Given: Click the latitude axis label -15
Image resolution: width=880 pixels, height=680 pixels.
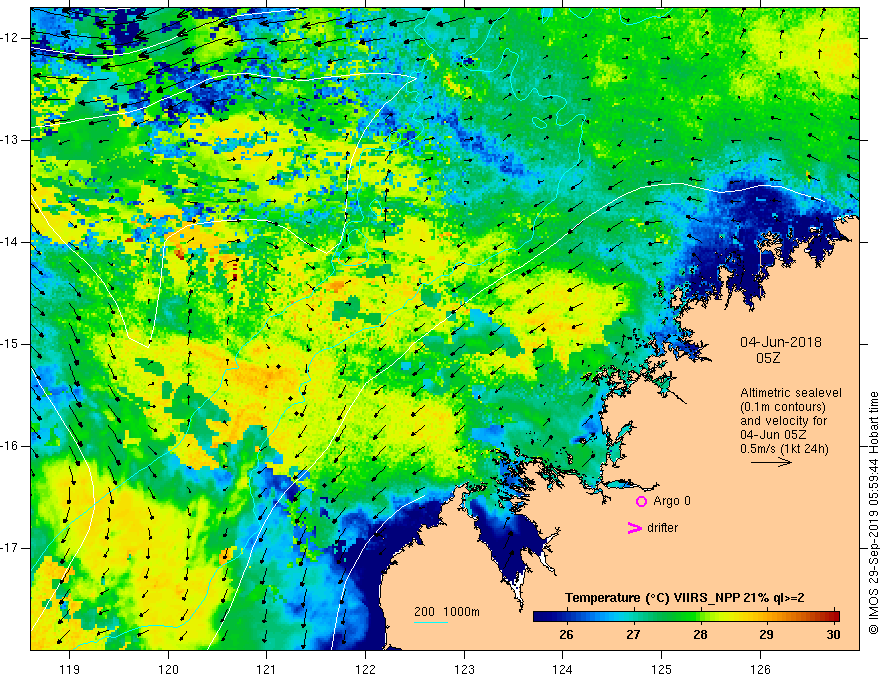Looking at the screenshot, I should click(x=10, y=344).
